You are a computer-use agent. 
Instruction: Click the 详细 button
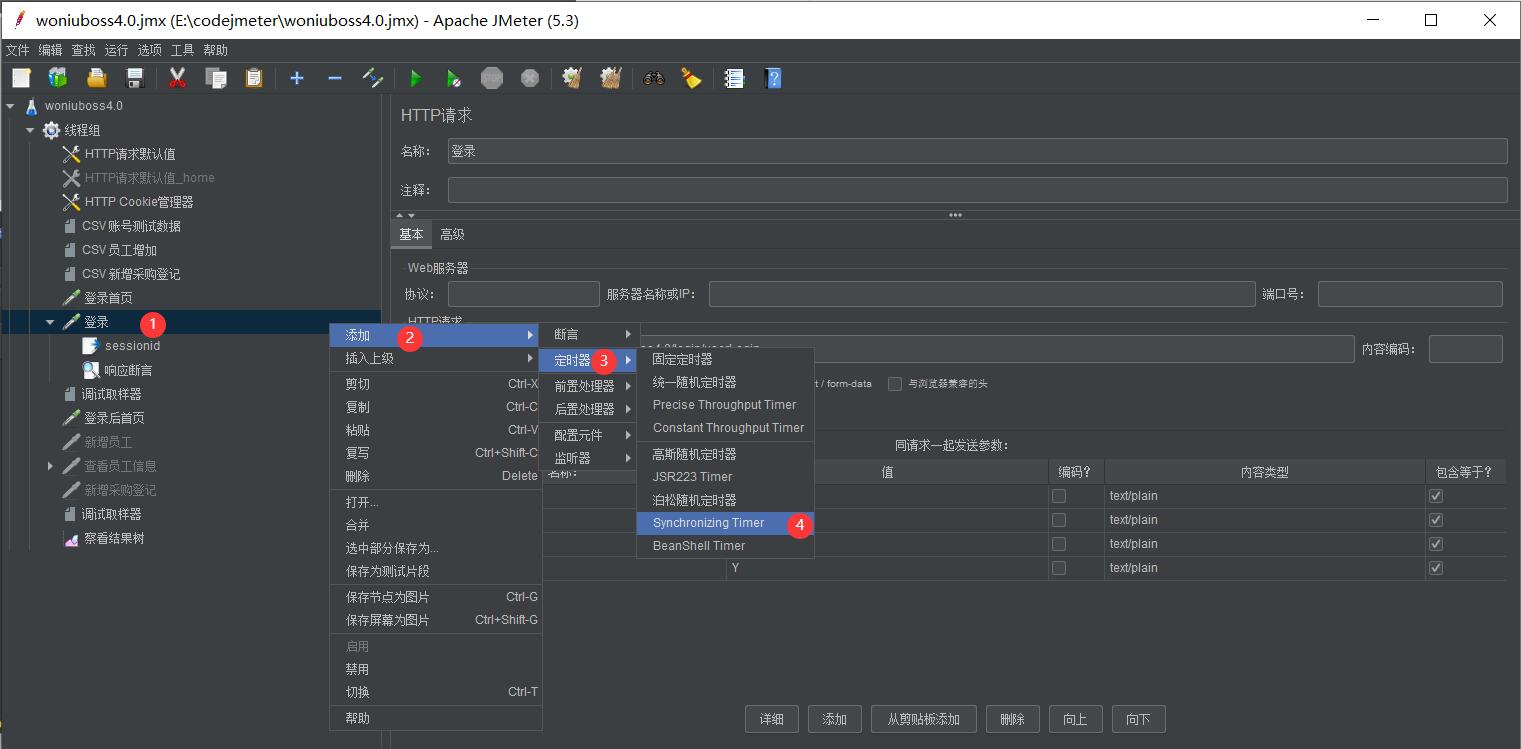[x=771, y=719]
